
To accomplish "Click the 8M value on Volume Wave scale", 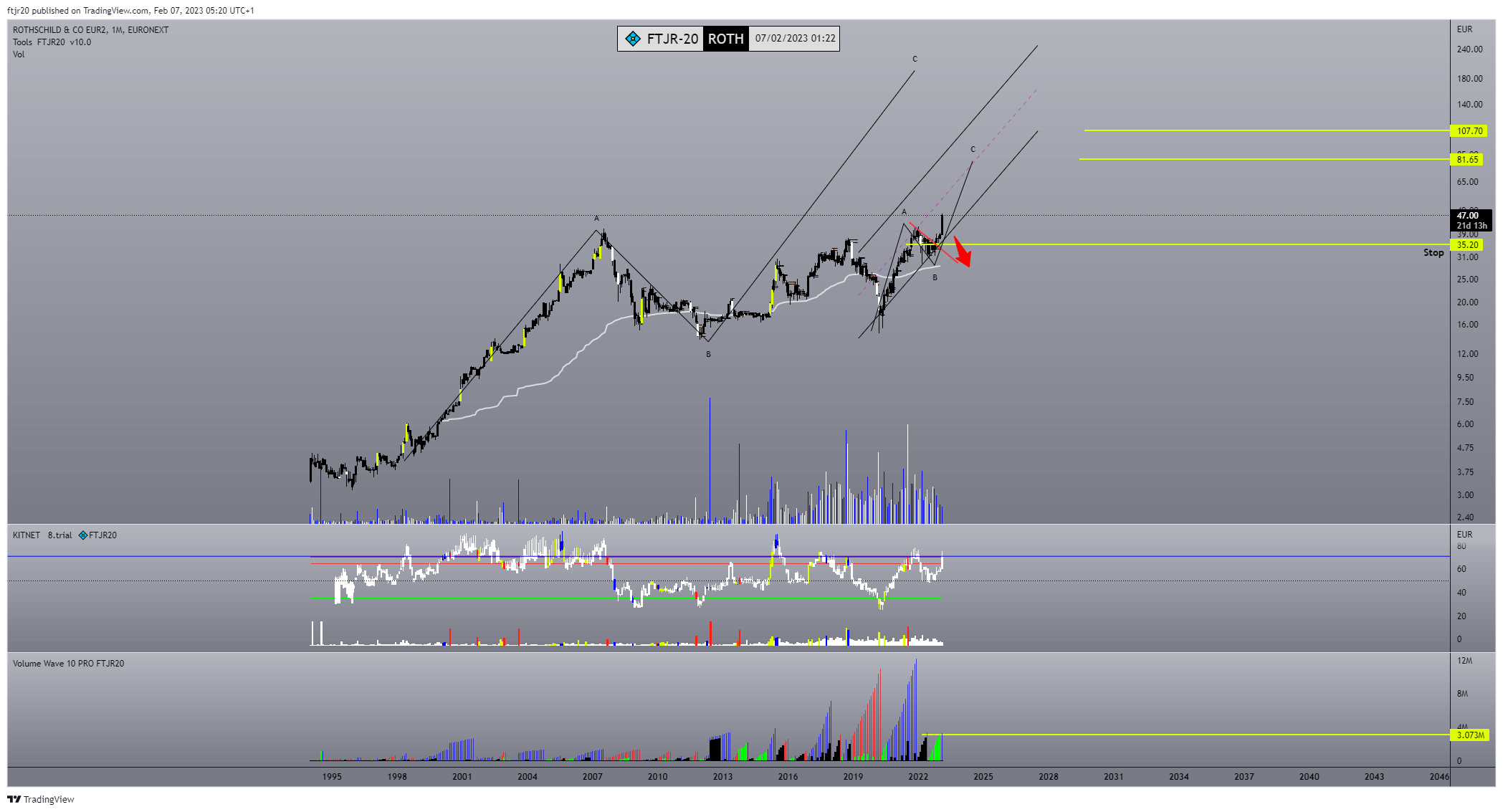I will pyautogui.click(x=1462, y=694).
